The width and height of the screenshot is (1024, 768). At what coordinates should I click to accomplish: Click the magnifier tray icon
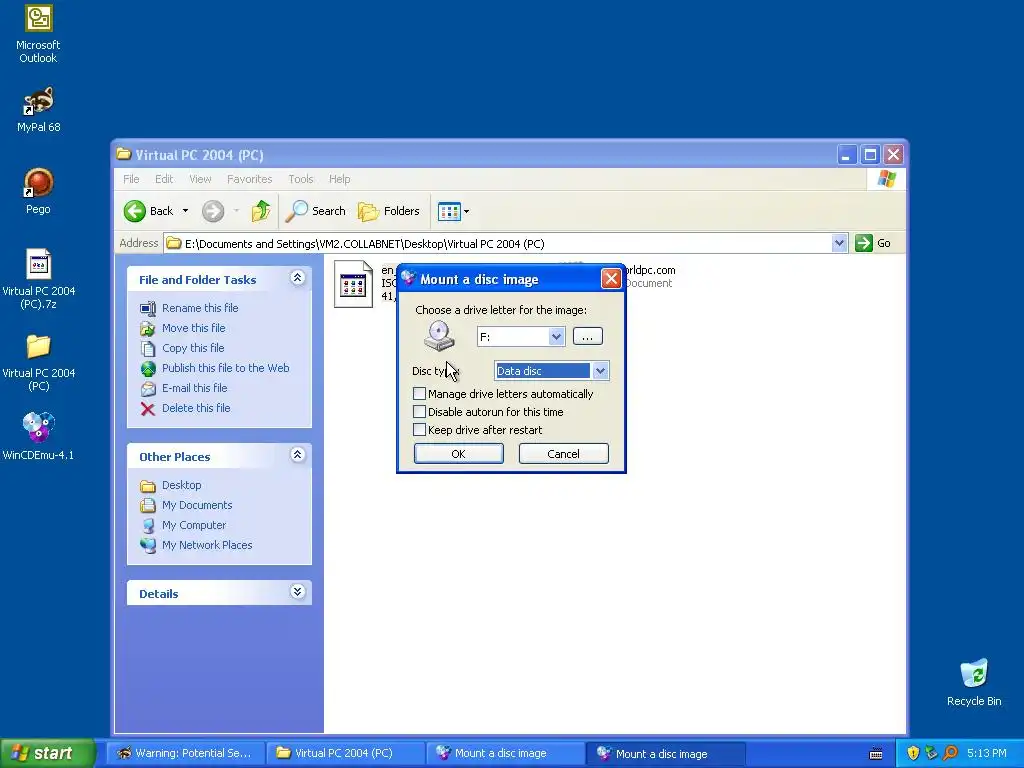click(x=951, y=753)
